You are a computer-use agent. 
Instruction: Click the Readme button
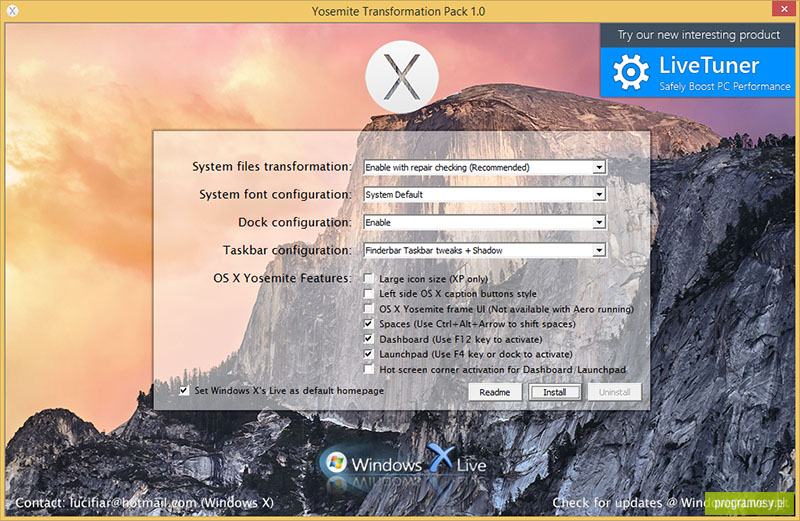point(495,392)
